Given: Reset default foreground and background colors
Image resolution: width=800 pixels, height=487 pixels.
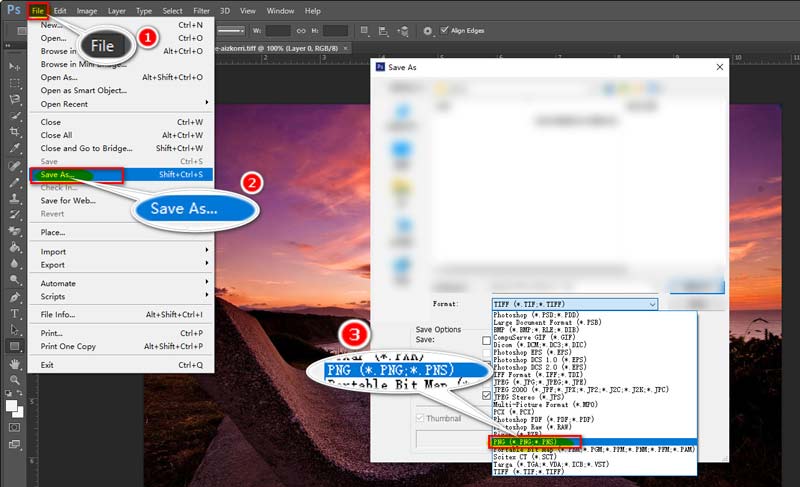Looking at the screenshot, I should [x=8, y=393].
